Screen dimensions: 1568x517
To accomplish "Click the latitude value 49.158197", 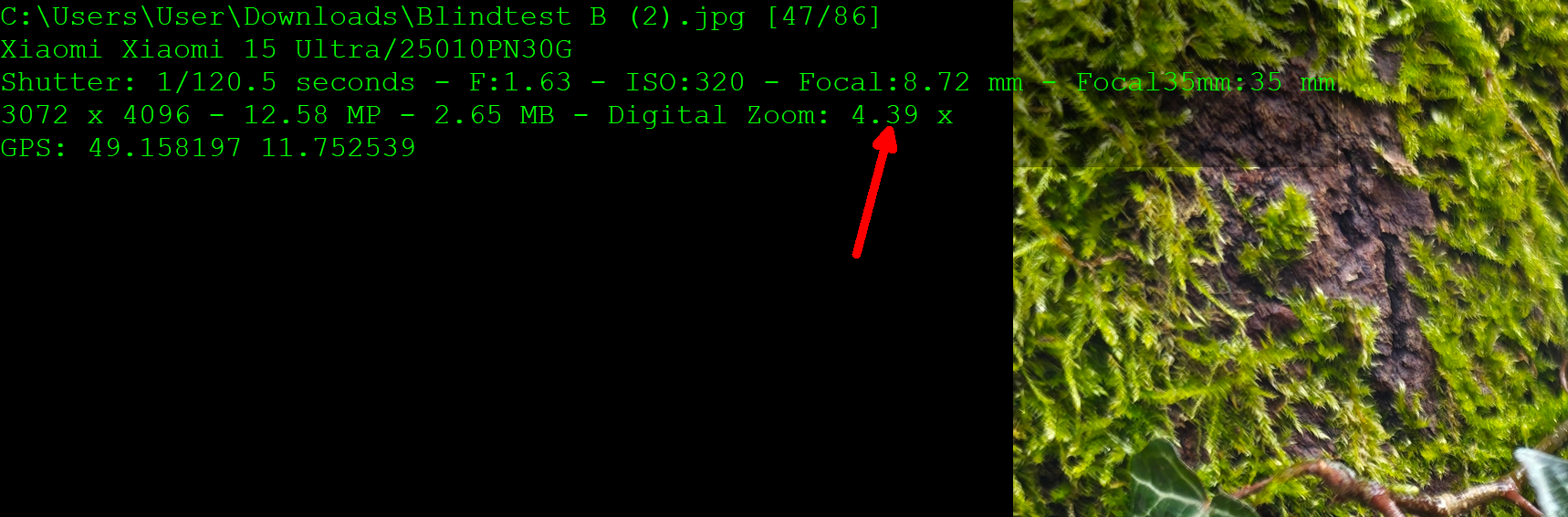I will [165, 148].
